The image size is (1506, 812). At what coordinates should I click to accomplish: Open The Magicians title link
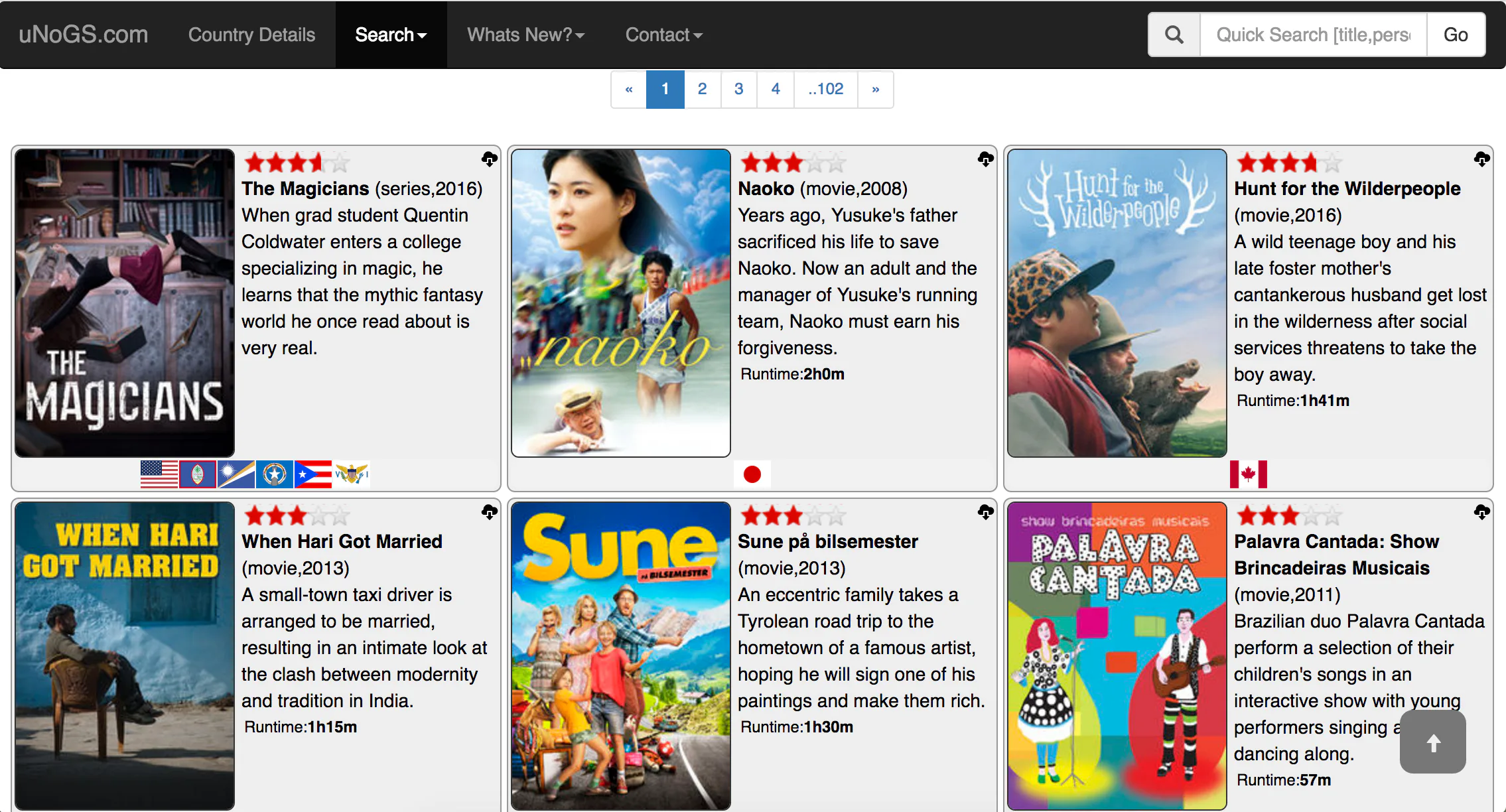coord(305,188)
